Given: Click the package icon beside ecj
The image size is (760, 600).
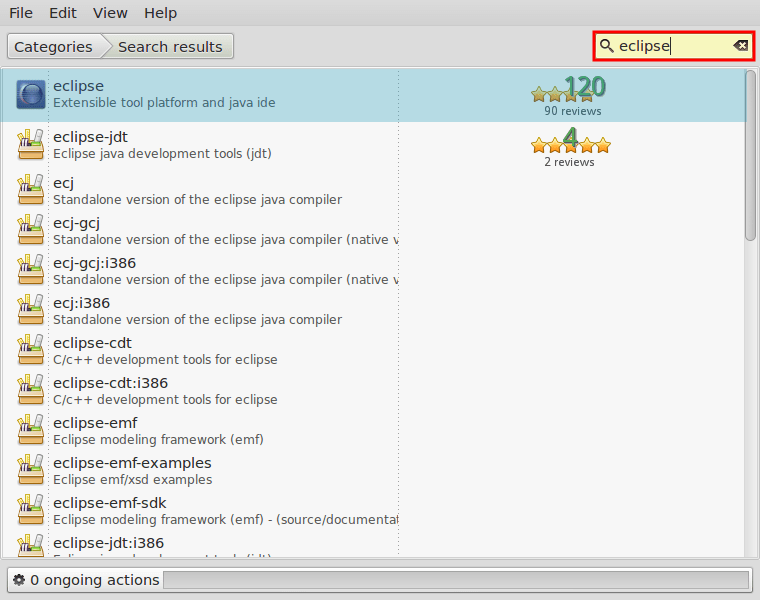Looking at the screenshot, I should [x=31, y=190].
